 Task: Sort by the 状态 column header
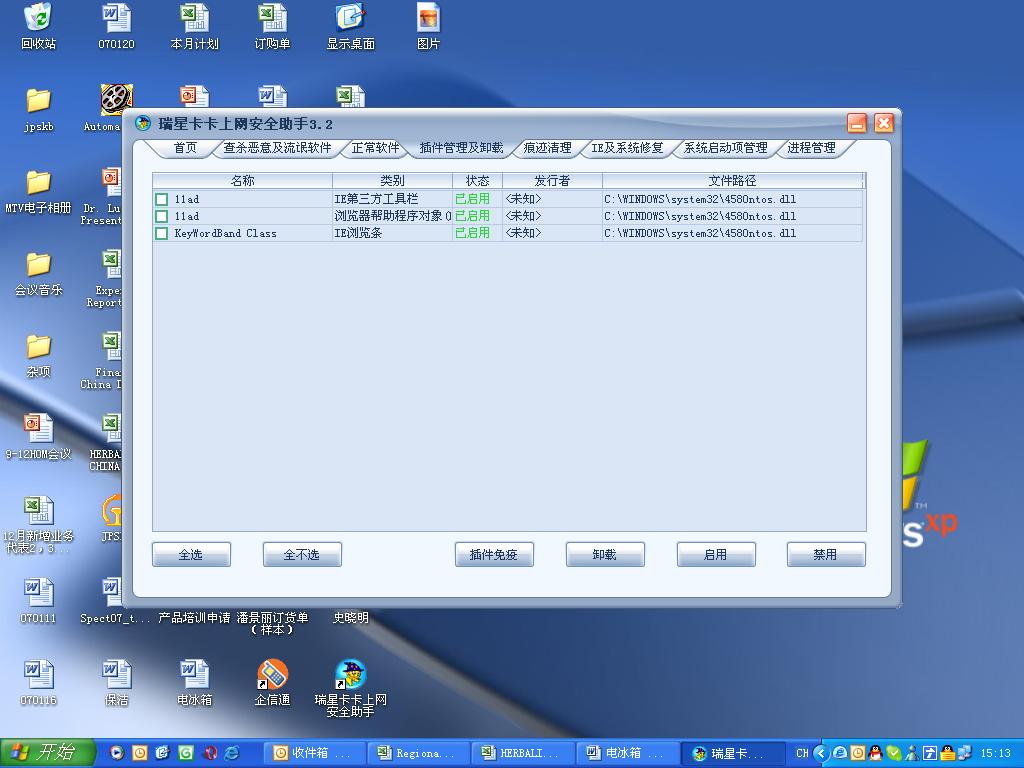click(x=477, y=181)
